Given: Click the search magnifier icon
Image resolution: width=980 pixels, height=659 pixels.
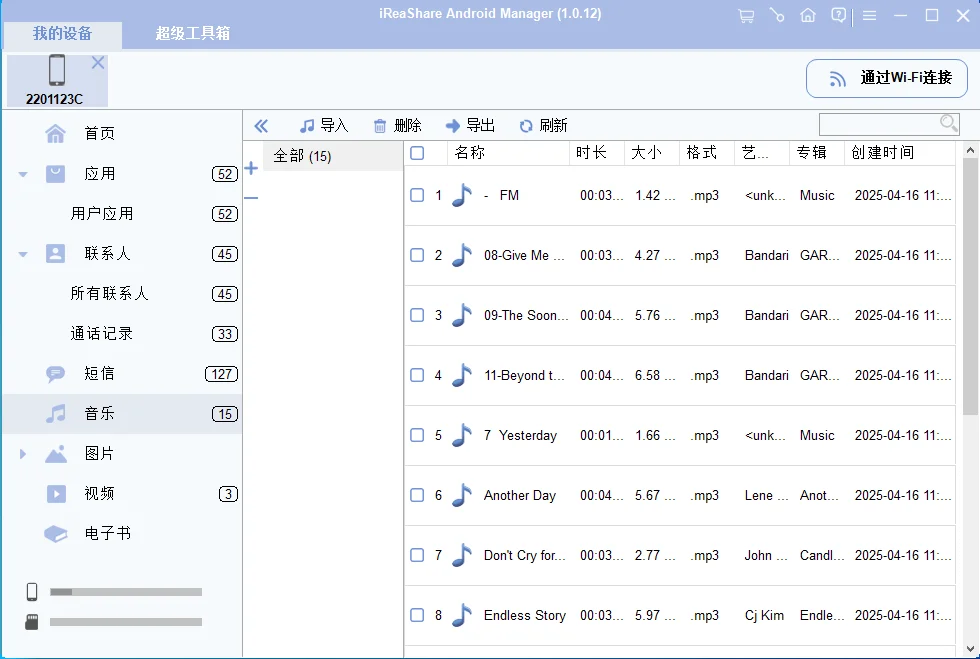Looking at the screenshot, I should coord(949,123).
